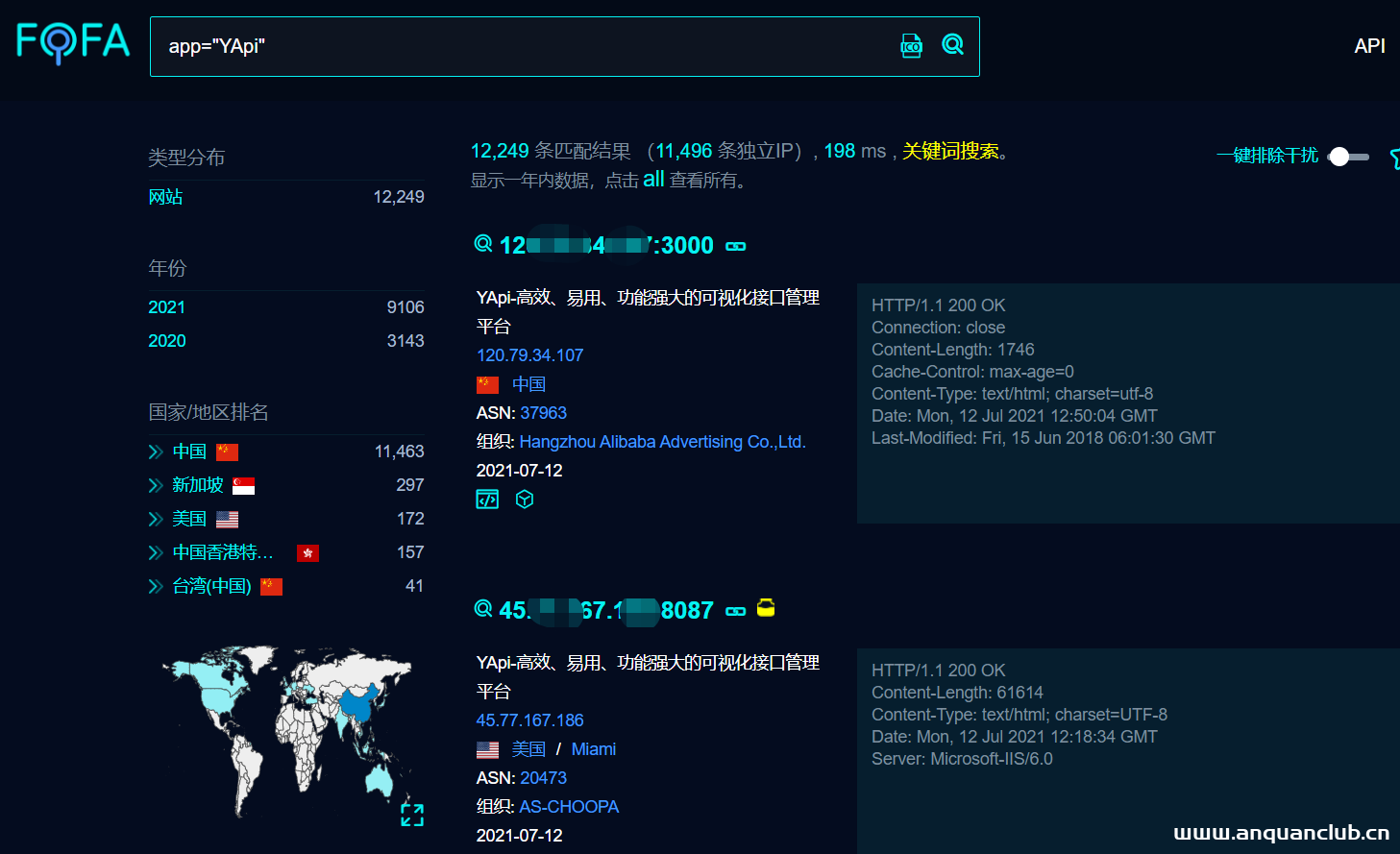Click the search magnifier icon in search bar
The image size is (1400, 854).
(x=952, y=44)
